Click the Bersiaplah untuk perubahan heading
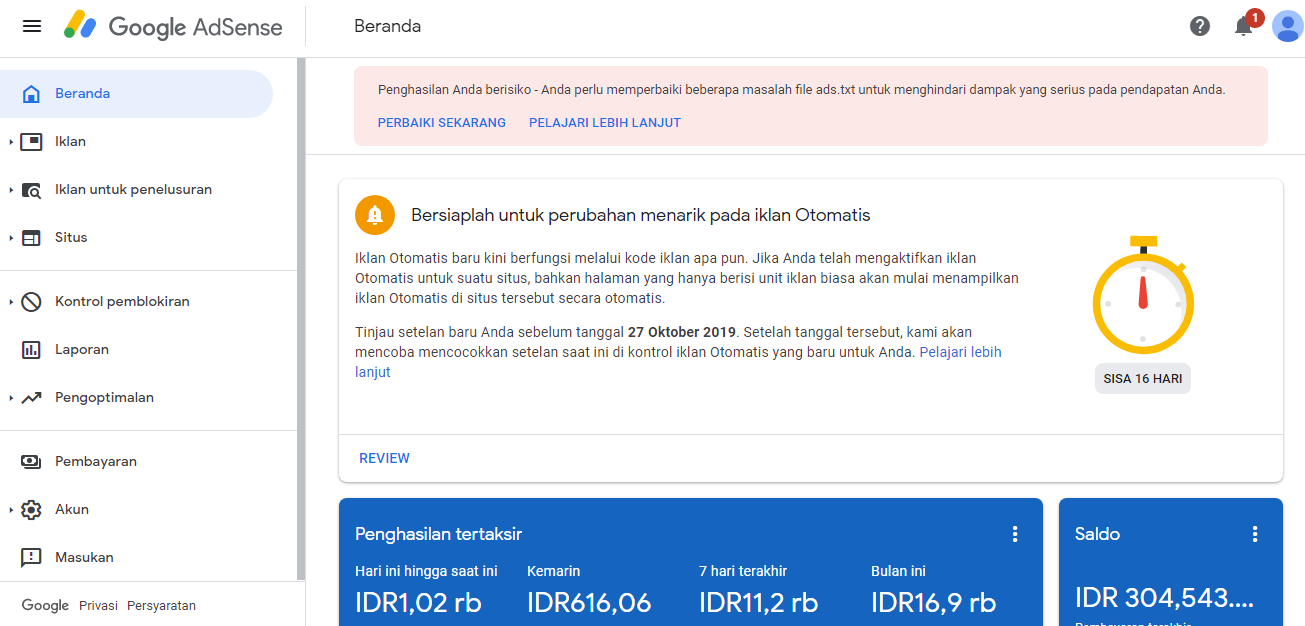This screenshot has width=1305, height=626. click(x=641, y=215)
